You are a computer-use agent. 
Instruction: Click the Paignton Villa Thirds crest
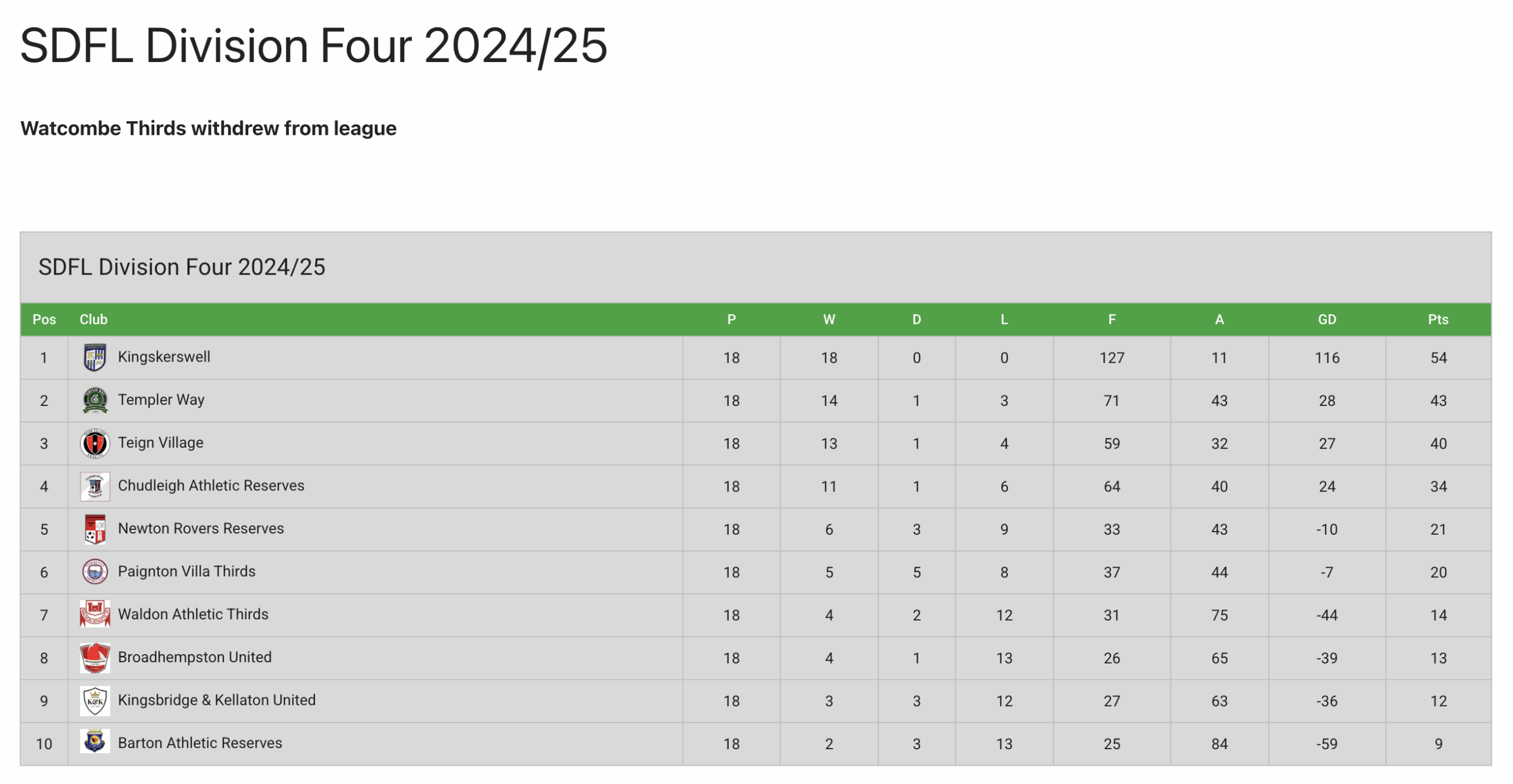(95, 572)
